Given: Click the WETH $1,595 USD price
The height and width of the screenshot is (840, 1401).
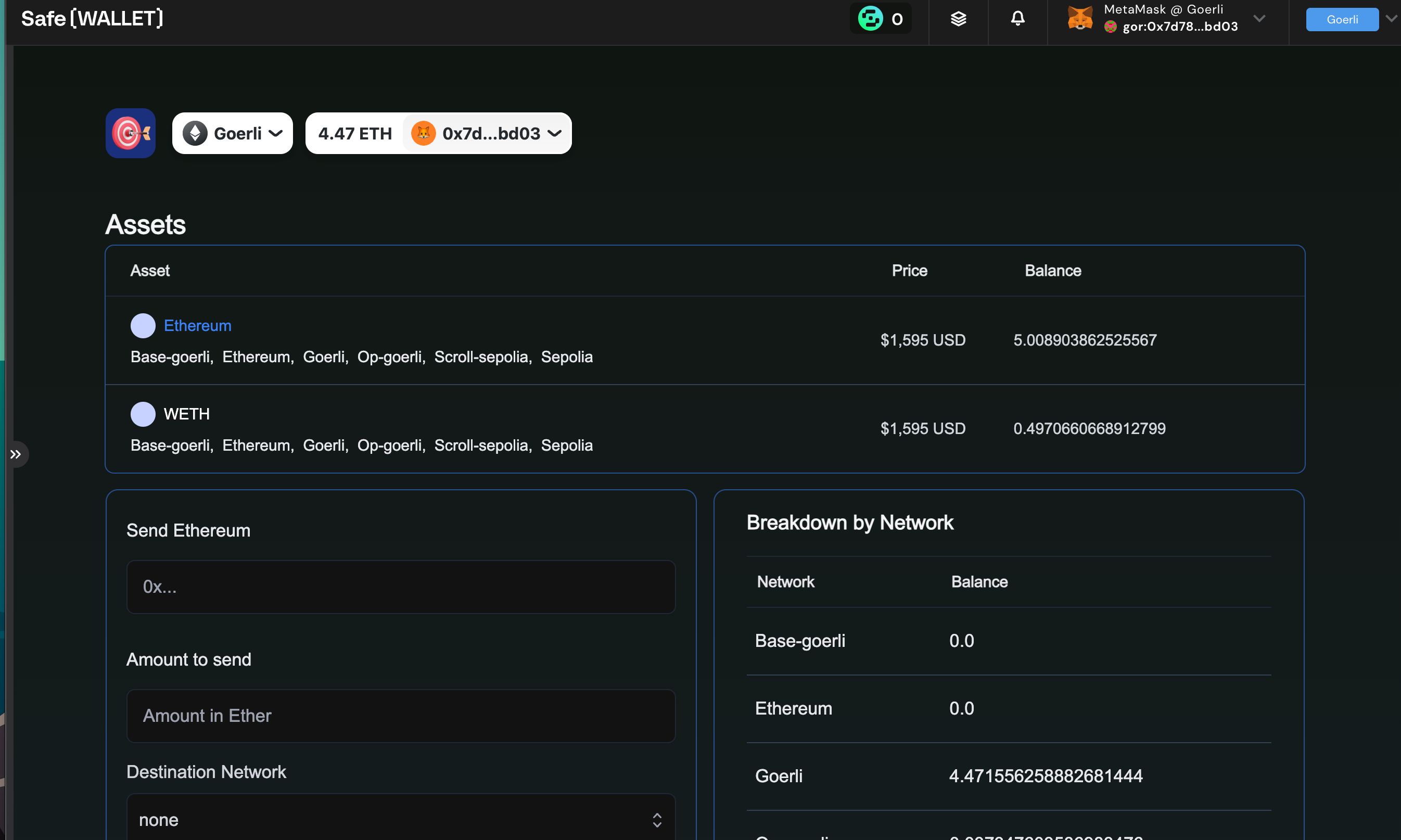Looking at the screenshot, I should pyautogui.click(x=923, y=428).
